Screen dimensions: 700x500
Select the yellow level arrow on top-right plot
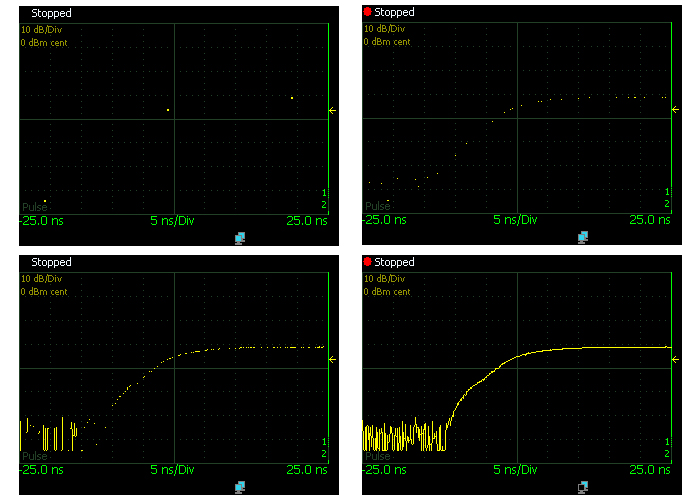[675, 110]
